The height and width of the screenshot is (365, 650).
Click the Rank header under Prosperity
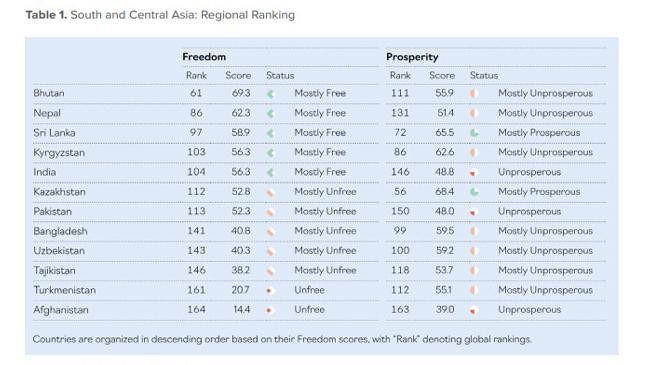pyautogui.click(x=400, y=75)
